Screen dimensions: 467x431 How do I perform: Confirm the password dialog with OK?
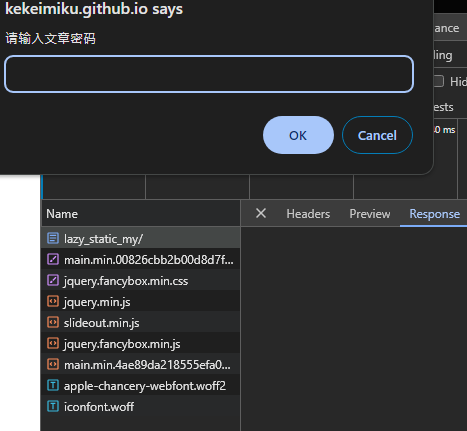[x=298, y=135]
